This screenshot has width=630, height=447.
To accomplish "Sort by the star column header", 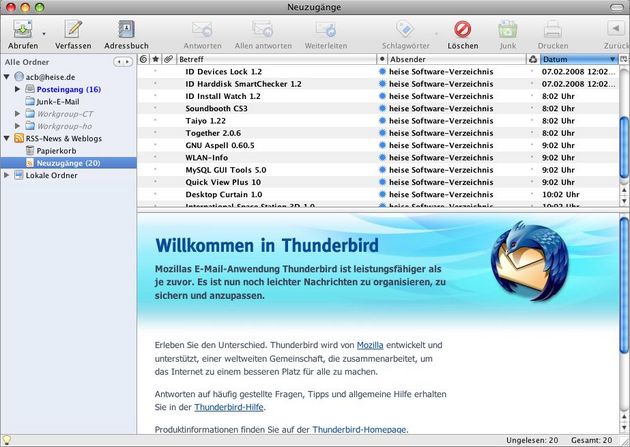I will (x=155, y=59).
